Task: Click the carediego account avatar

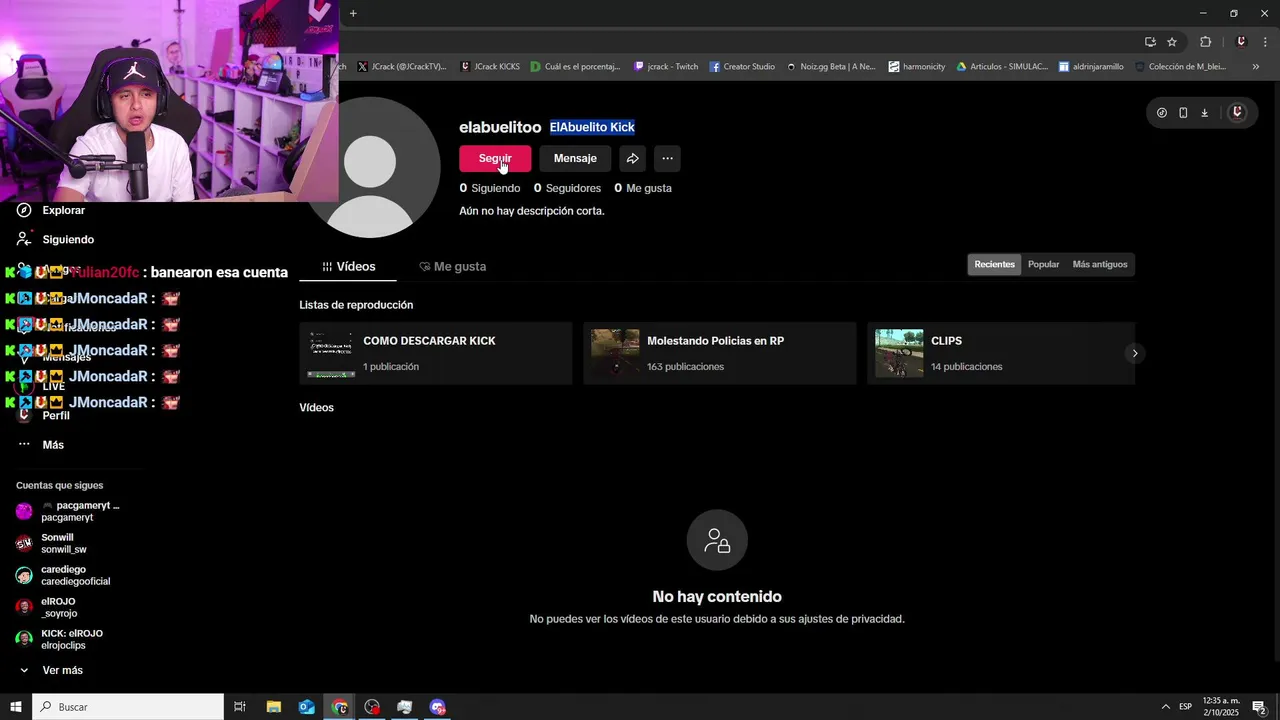Action: pyautogui.click(x=24, y=575)
